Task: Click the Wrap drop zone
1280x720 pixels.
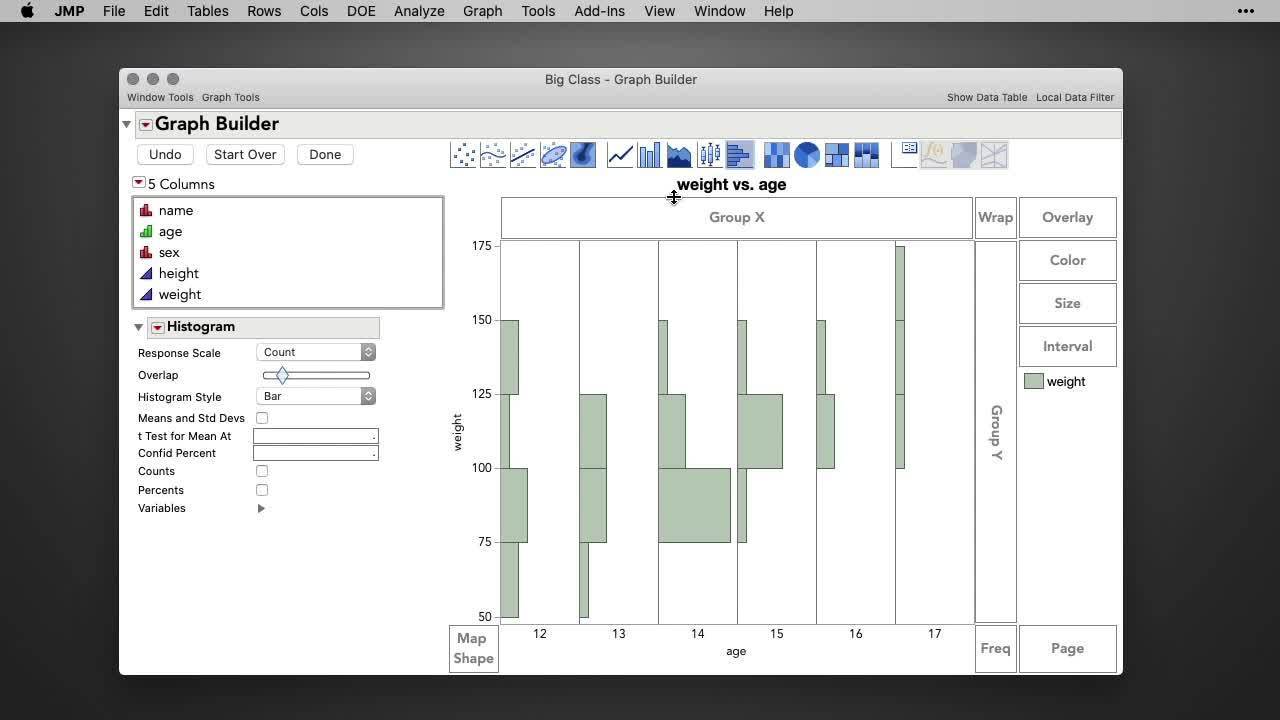Action: [995, 218]
